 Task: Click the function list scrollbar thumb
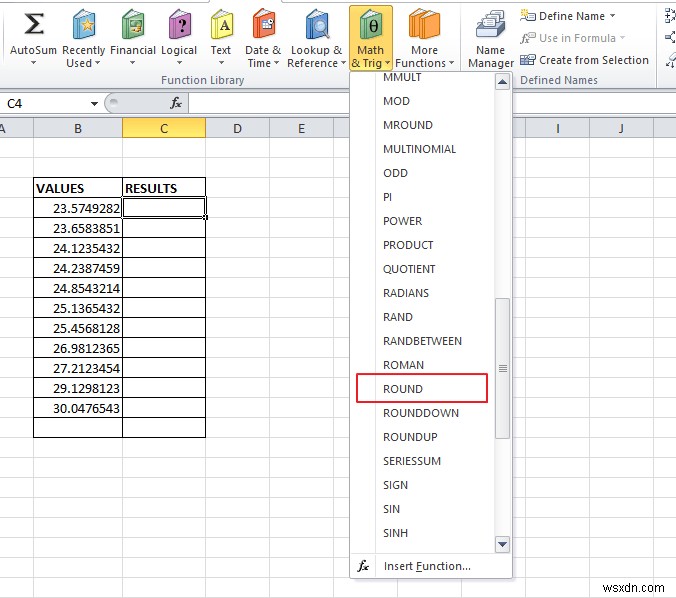[x=502, y=369]
